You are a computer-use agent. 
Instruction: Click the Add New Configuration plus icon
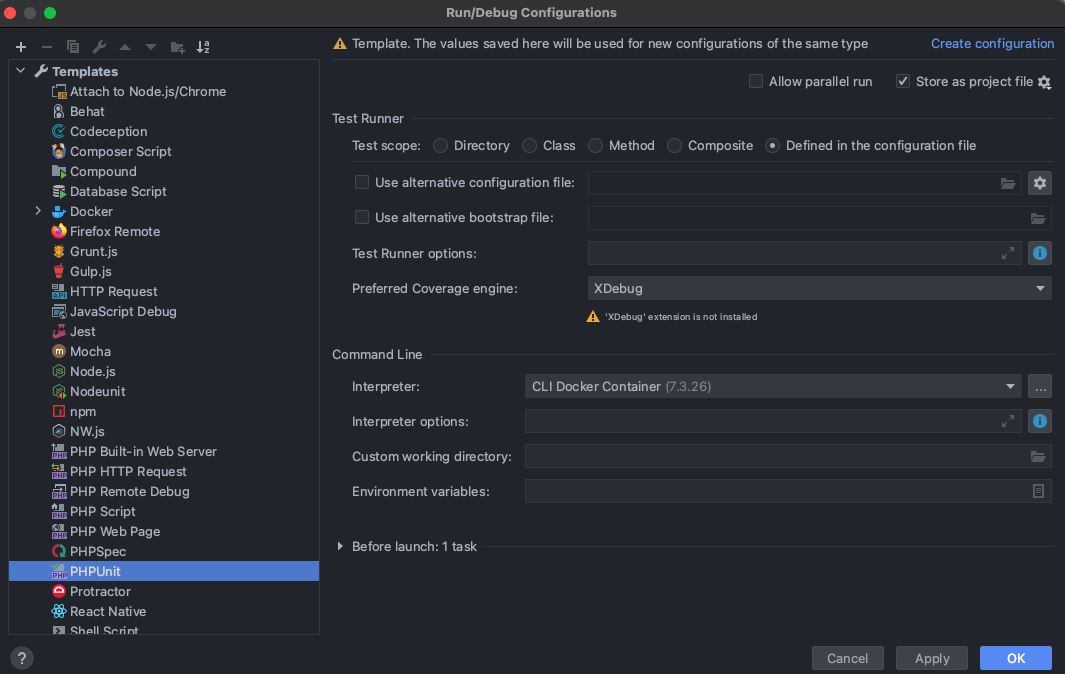click(21, 47)
